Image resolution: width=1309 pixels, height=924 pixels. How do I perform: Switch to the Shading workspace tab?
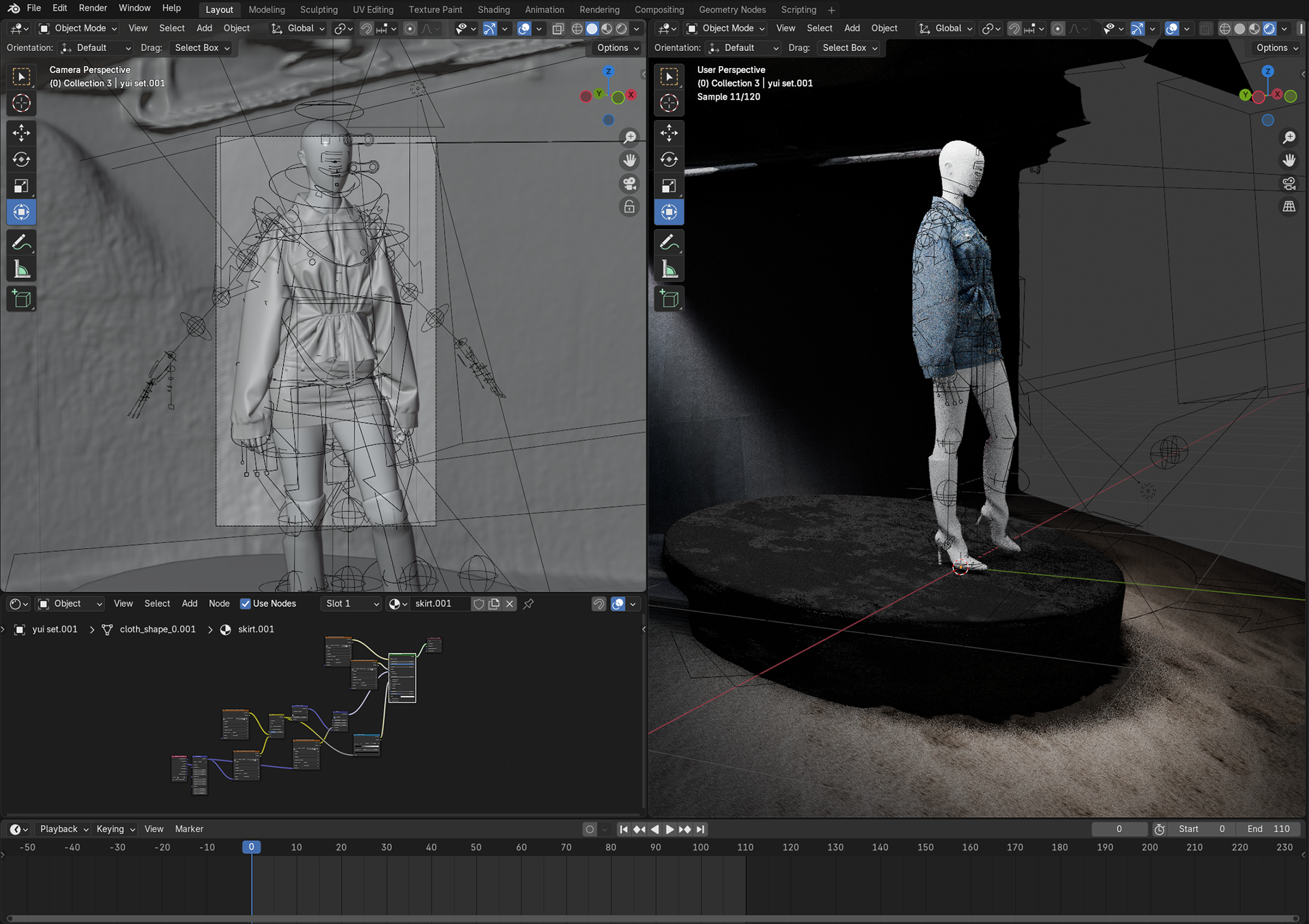pos(493,10)
